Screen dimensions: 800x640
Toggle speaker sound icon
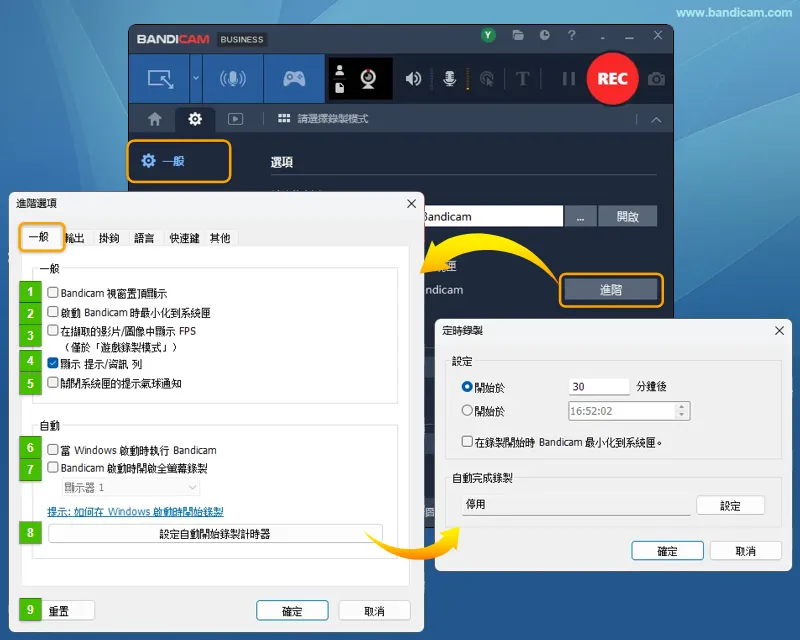point(413,79)
